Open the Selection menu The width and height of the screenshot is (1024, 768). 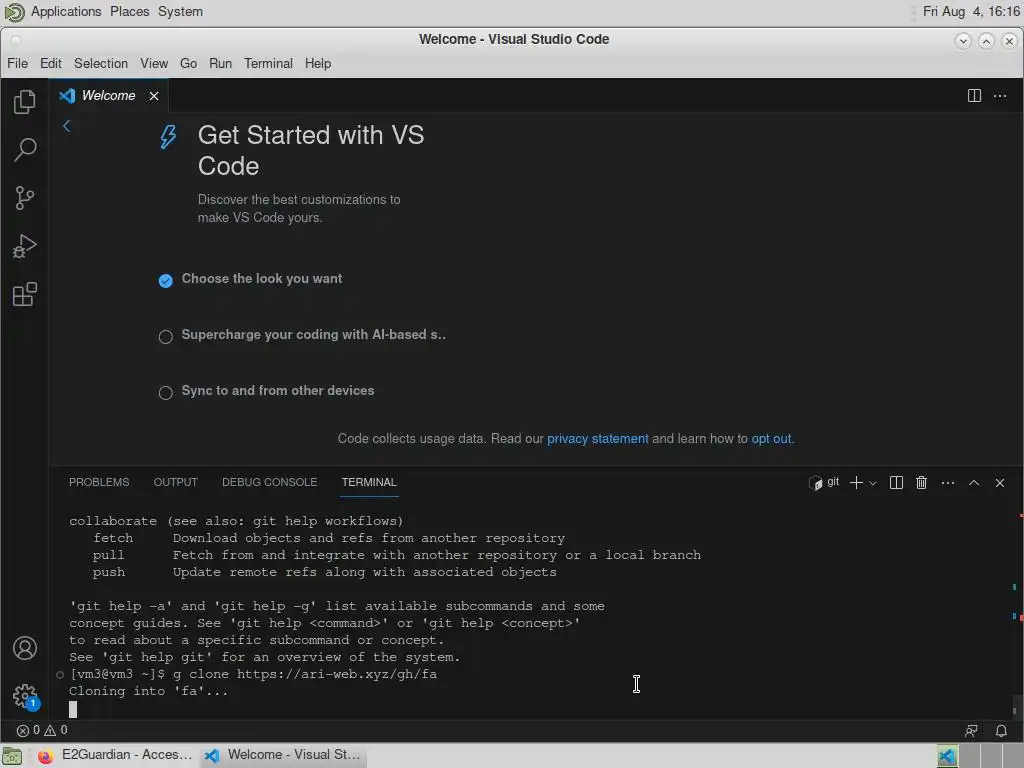[101, 63]
